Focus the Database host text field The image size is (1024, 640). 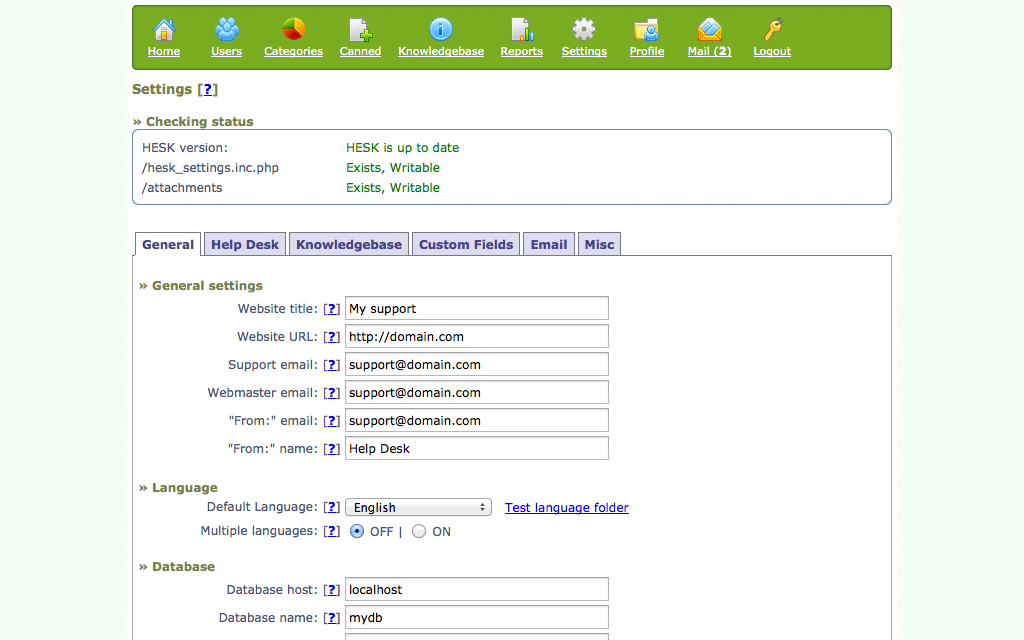(x=476, y=590)
